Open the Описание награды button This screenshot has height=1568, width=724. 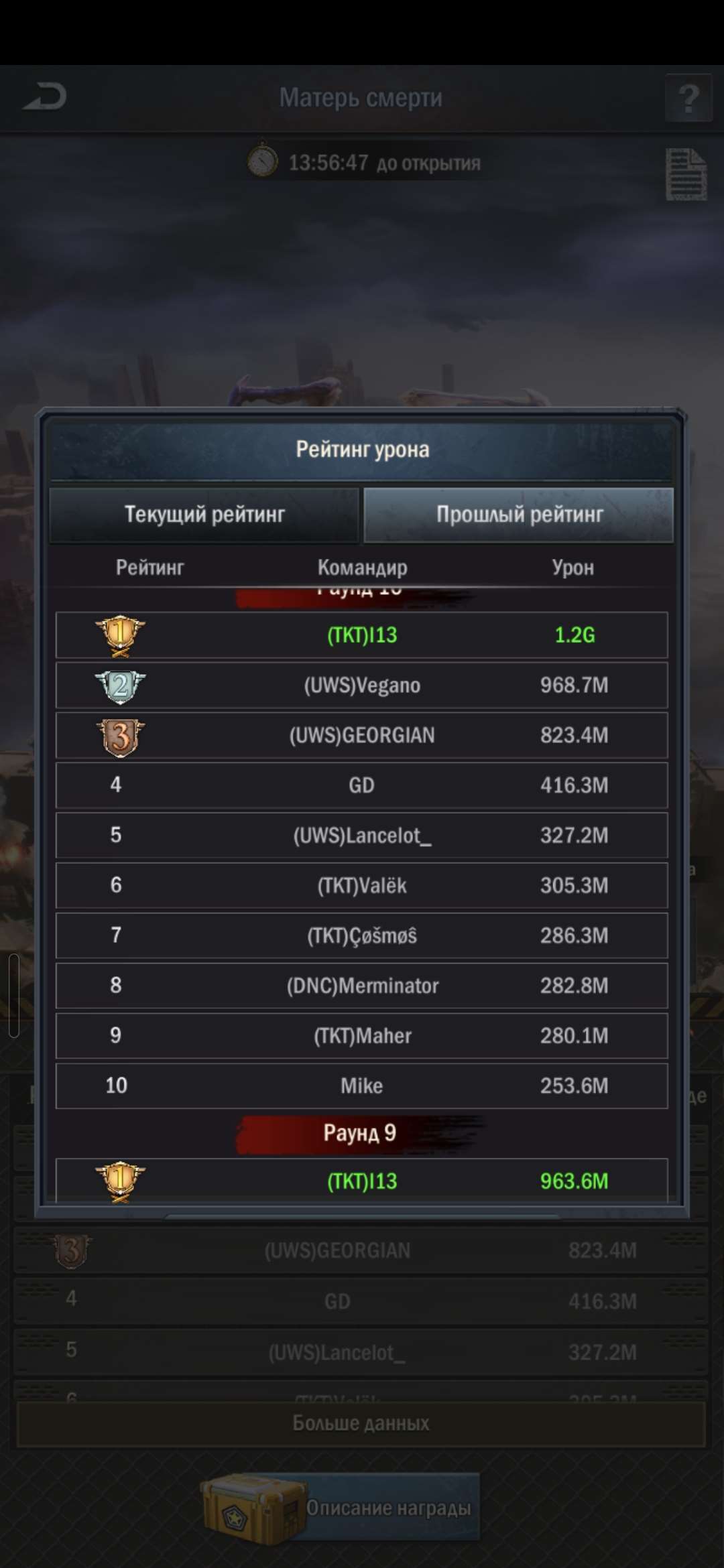[389, 1508]
